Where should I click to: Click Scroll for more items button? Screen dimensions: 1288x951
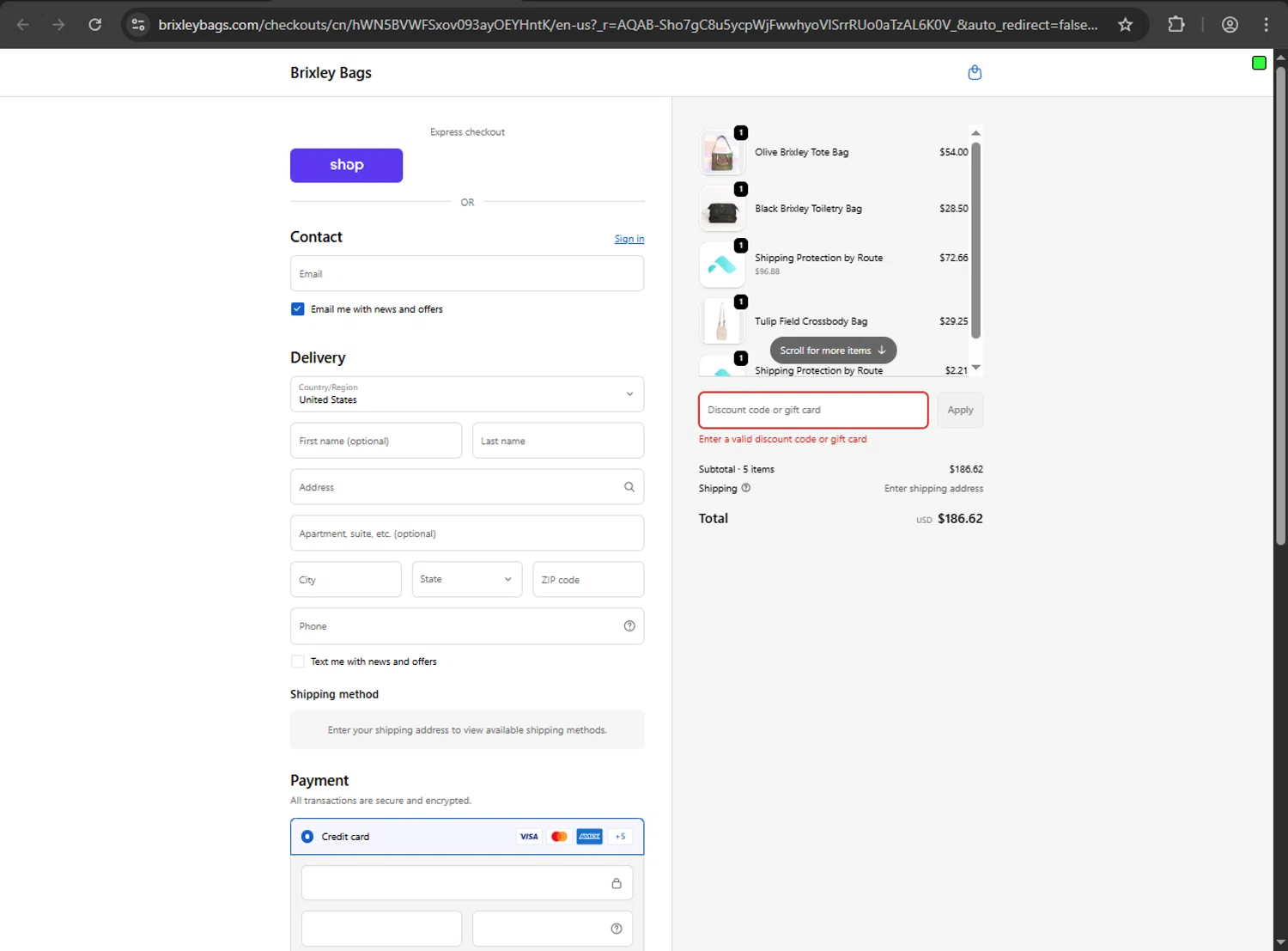(x=833, y=351)
